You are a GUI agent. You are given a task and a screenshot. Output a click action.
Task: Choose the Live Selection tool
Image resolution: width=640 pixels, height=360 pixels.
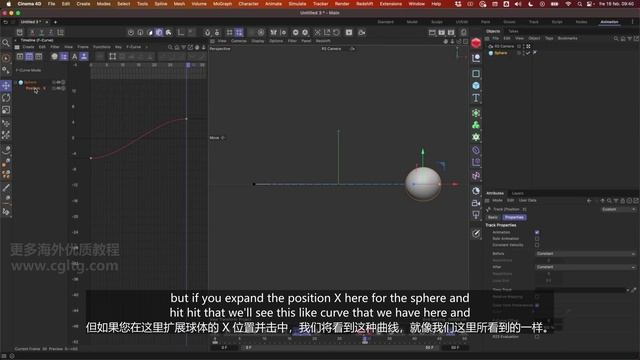pos(6,58)
